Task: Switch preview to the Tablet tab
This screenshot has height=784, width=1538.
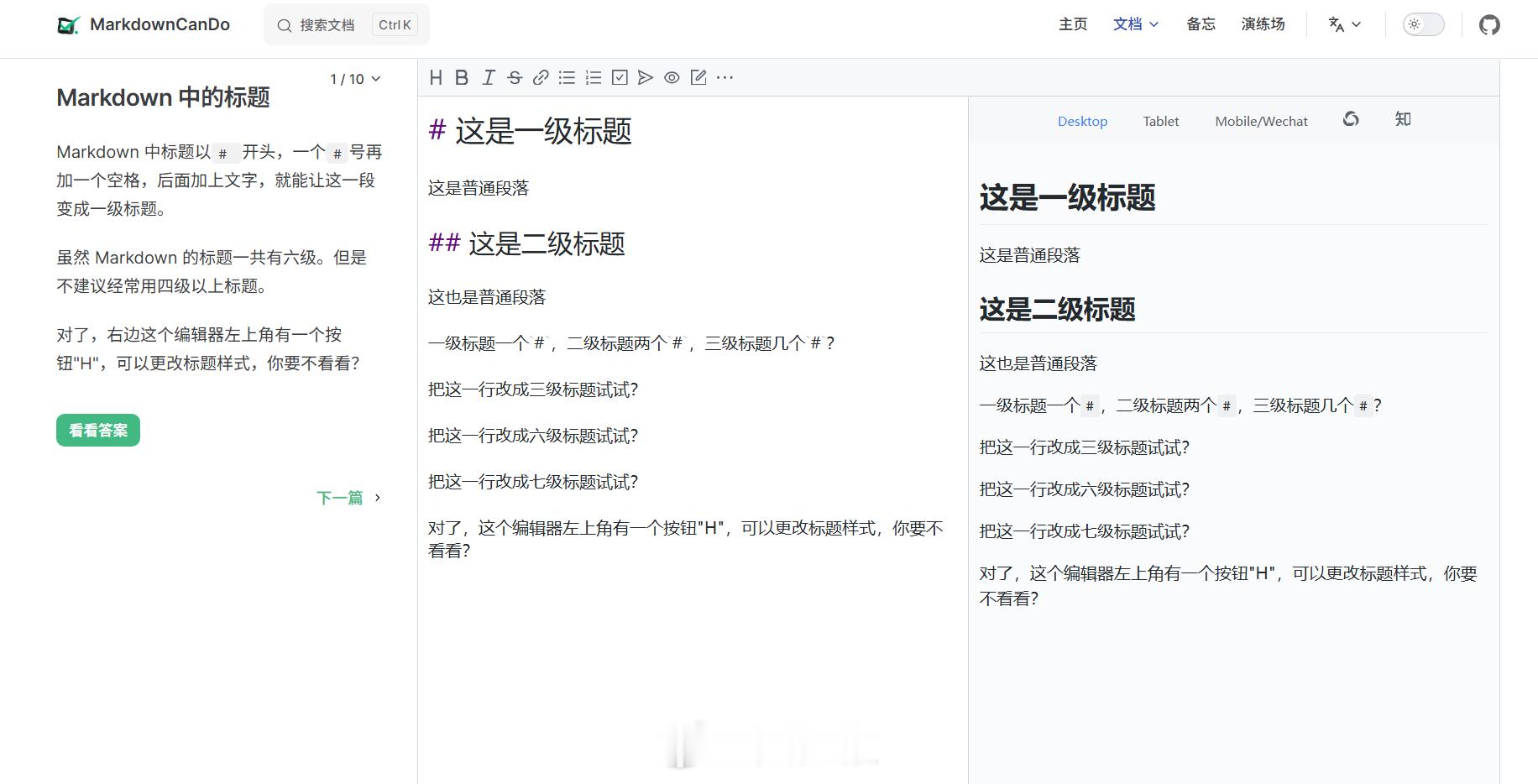Action: coord(1161,121)
